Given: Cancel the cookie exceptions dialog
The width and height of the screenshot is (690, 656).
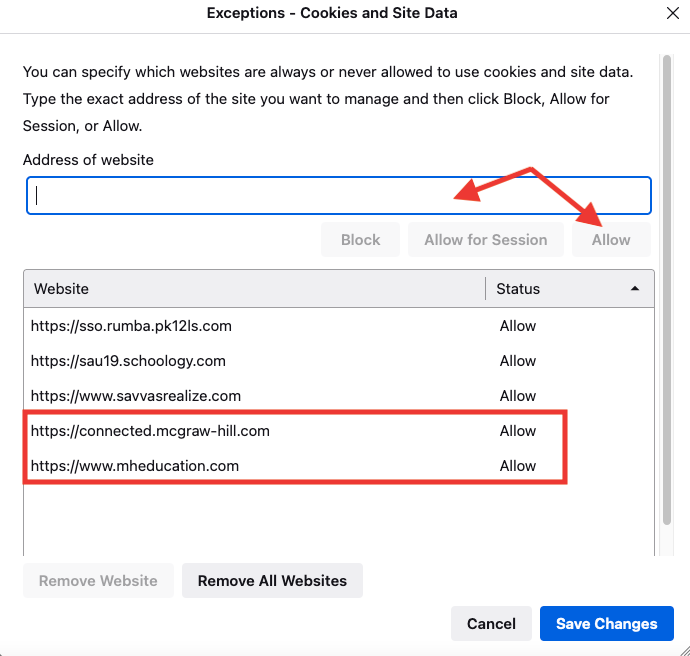Looking at the screenshot, I should tap(491, 623).
